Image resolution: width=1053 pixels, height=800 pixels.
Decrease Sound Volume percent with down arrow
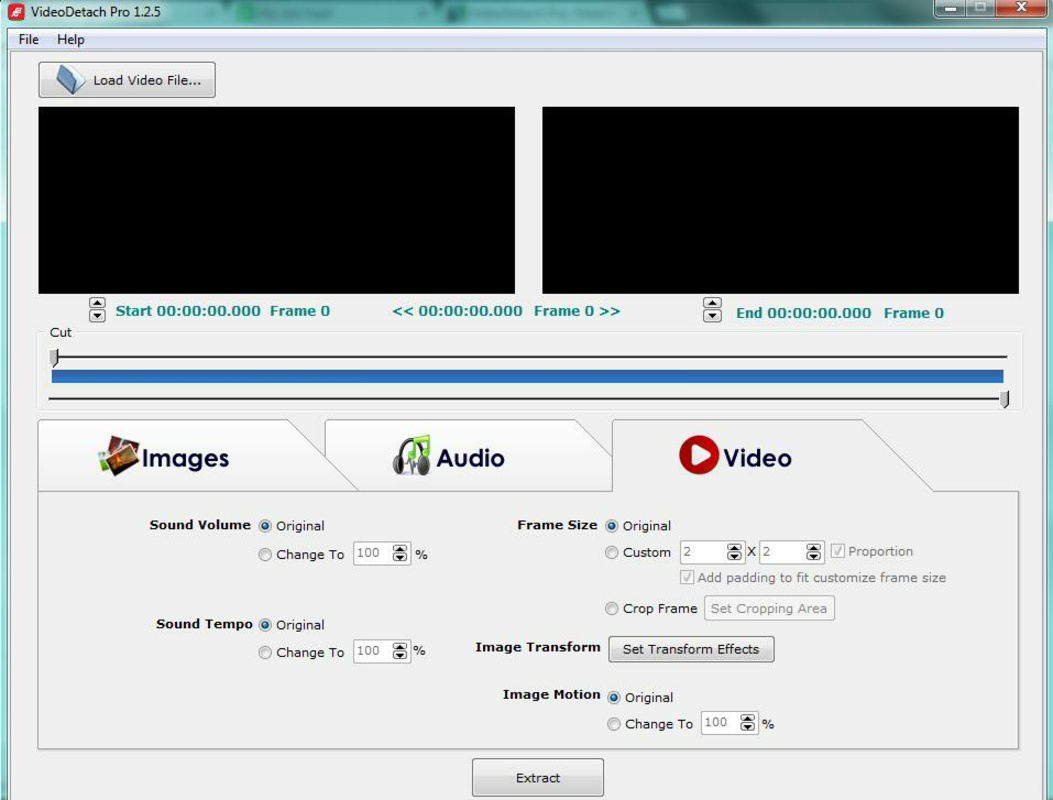(400, 558)
